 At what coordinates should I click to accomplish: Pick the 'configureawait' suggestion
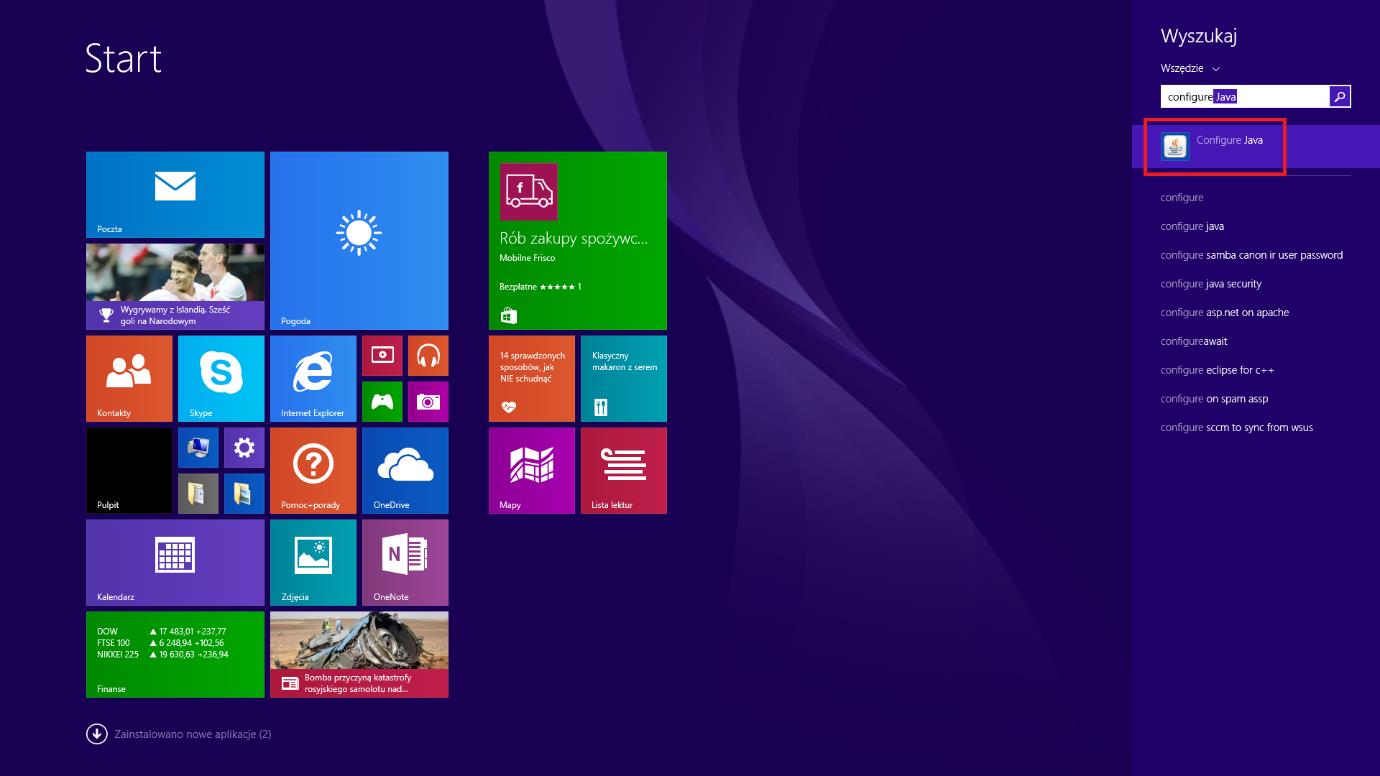[1194, 342]
